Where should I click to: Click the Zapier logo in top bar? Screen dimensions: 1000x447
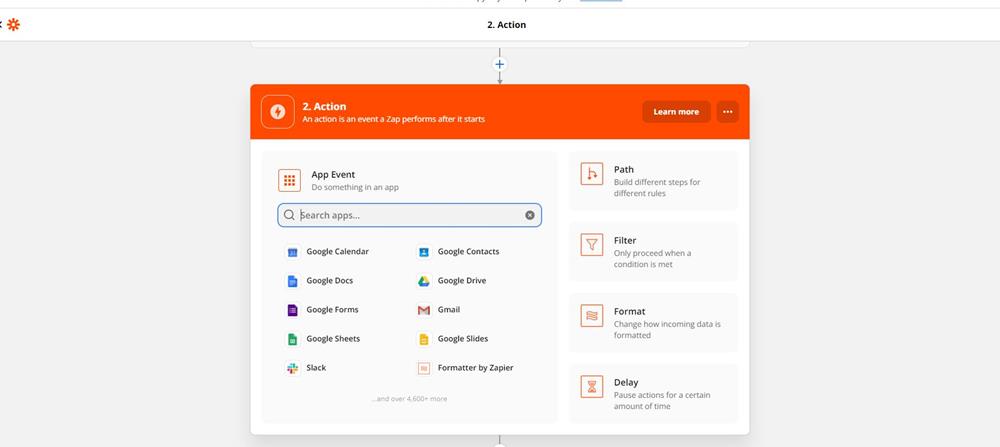coord(13,25)
